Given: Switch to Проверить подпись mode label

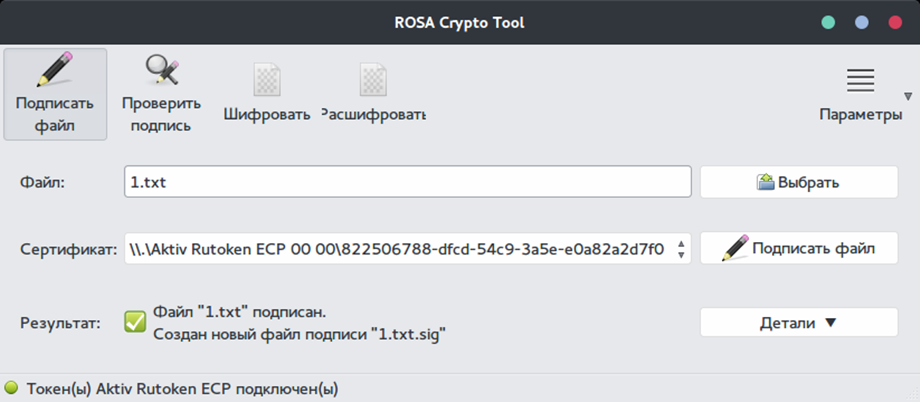Looking at the screenshot, I should point(161,114).
